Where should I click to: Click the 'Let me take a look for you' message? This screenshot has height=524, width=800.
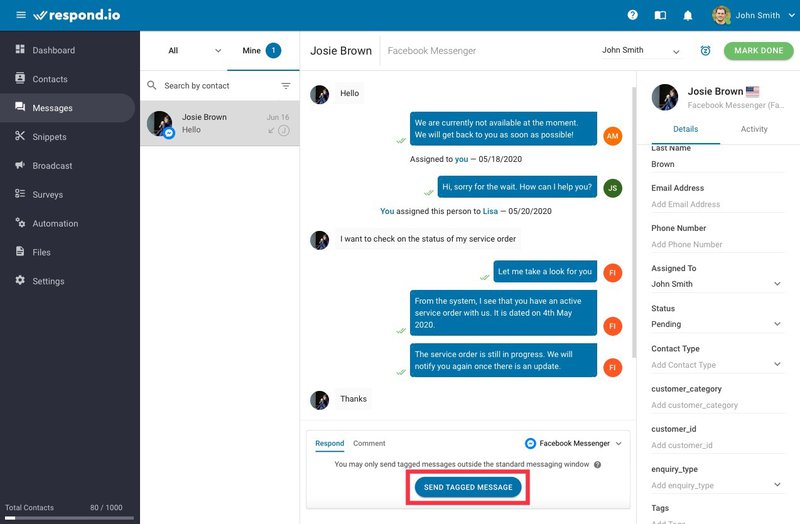[545, 271]
